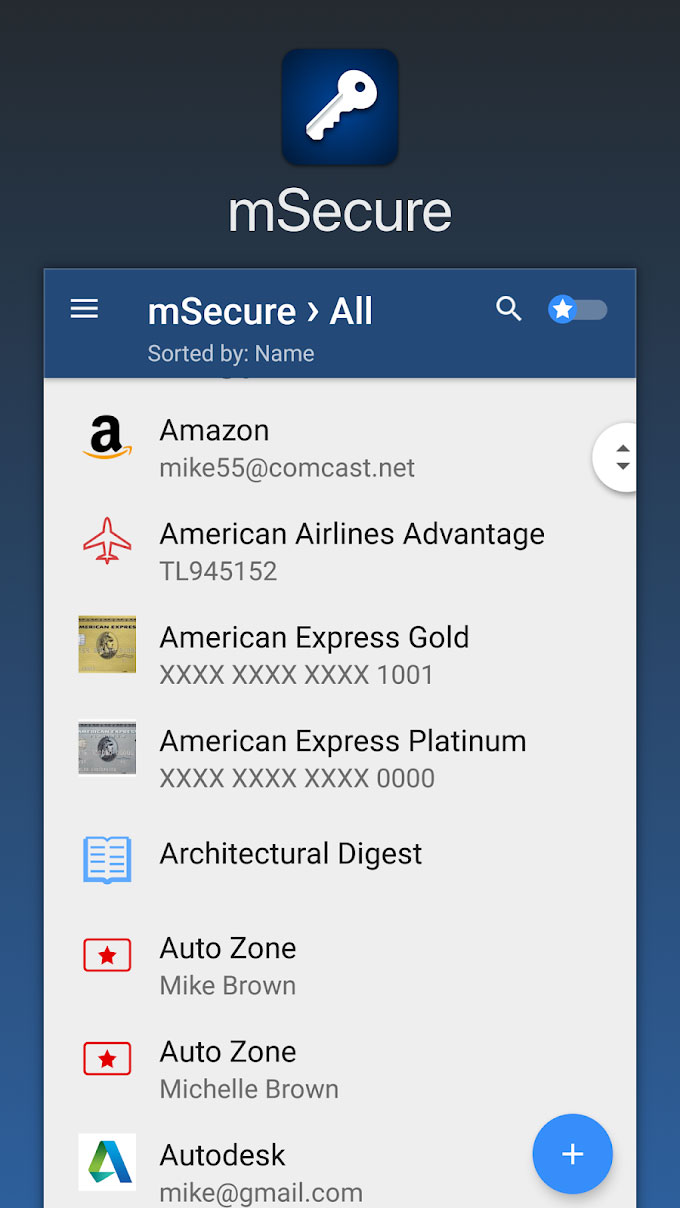Open American Airlines Advantage entry

click(352, 550)
